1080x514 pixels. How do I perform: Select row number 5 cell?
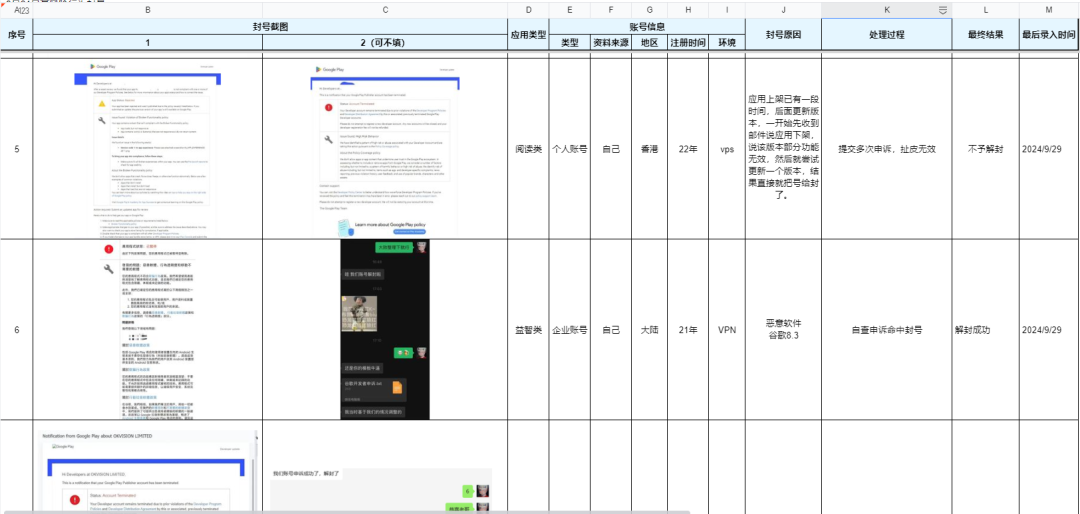point(17,149)
